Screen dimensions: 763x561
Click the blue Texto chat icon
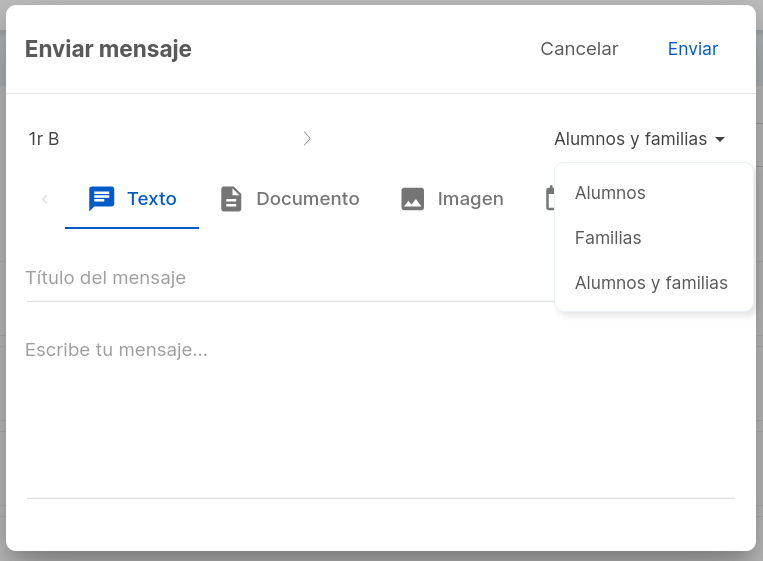tap(101, 199)
